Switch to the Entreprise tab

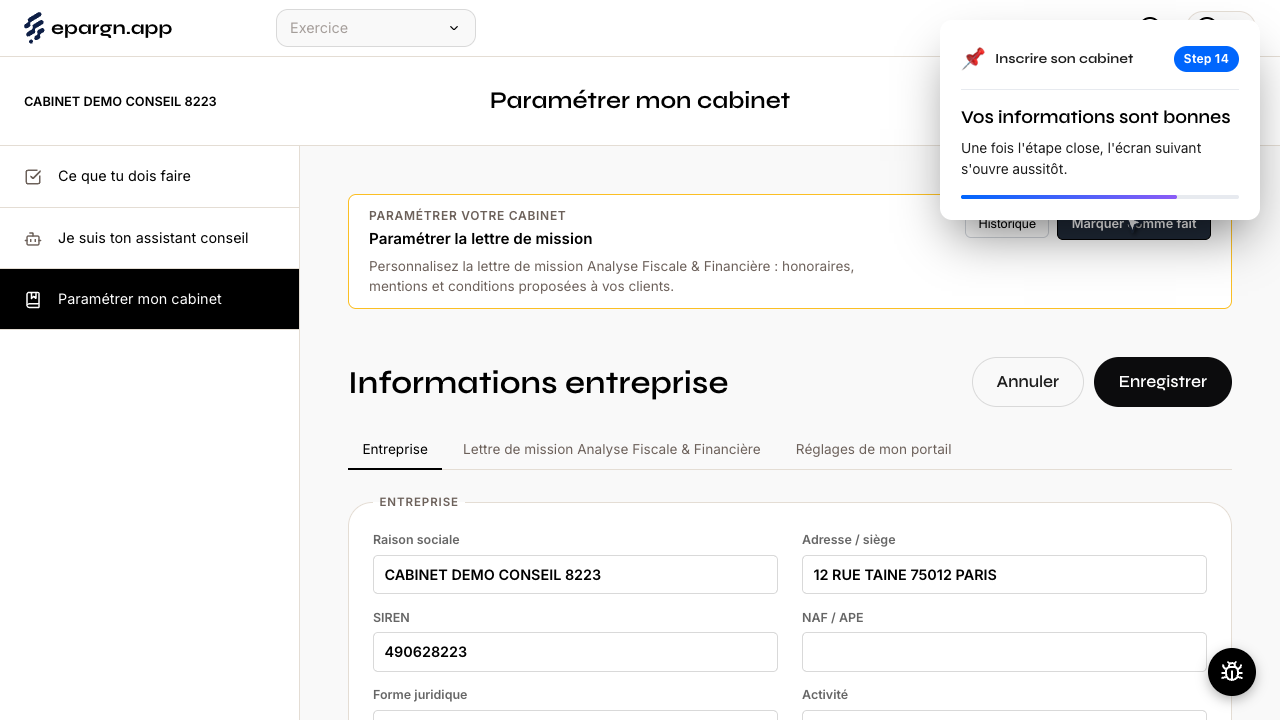point(395,450)
